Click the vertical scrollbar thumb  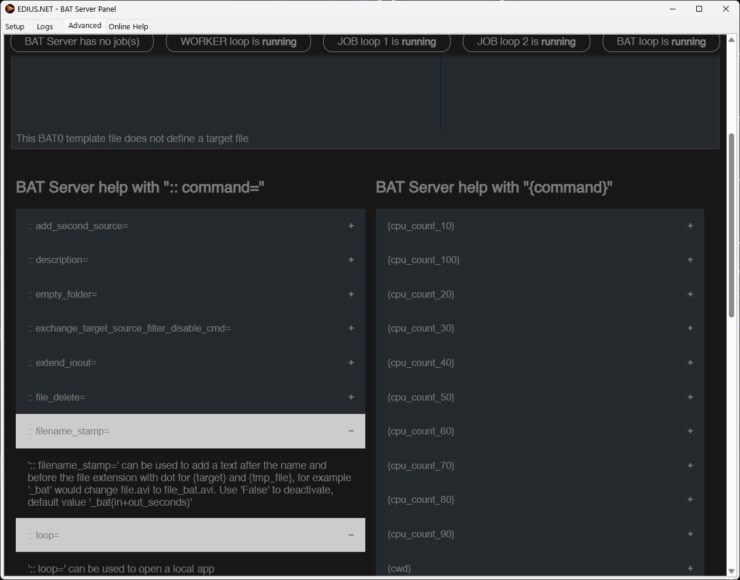click(x=732, y=225)
